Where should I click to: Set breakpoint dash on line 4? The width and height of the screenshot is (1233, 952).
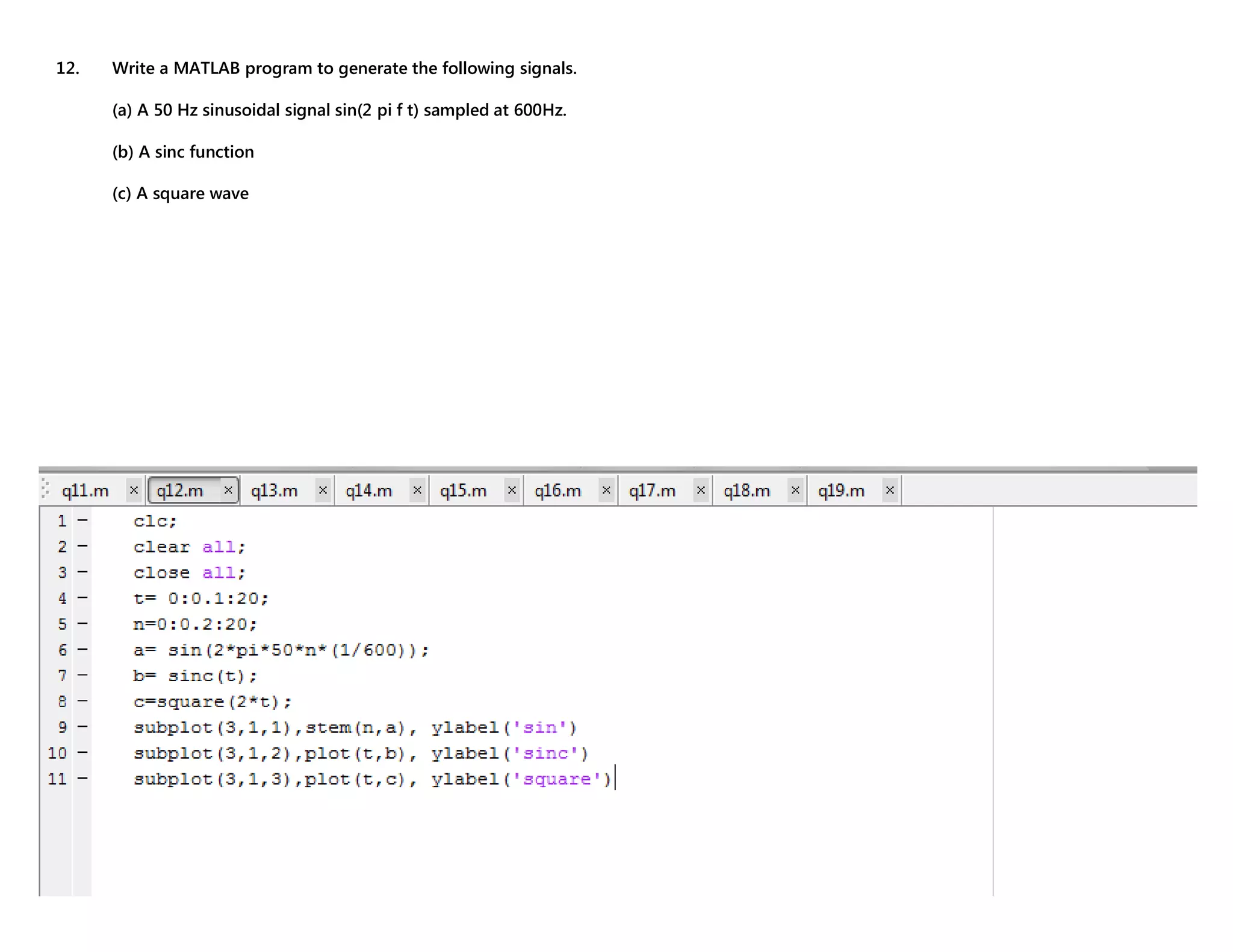tap(82, 598)
